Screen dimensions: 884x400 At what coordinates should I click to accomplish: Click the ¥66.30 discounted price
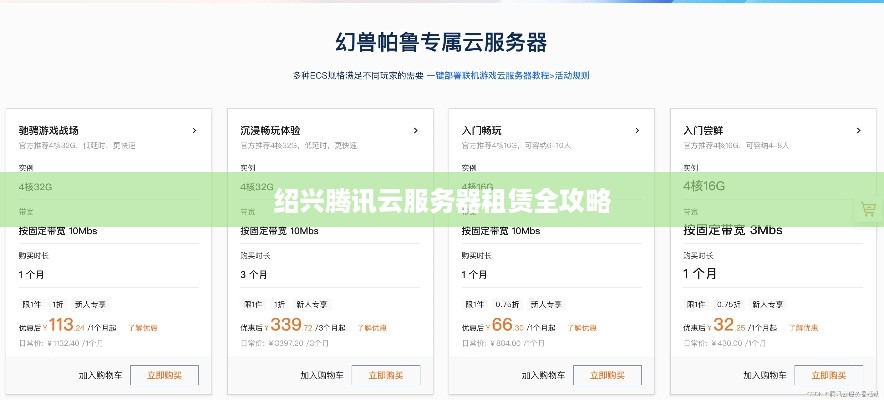click(x=503, y=325)
